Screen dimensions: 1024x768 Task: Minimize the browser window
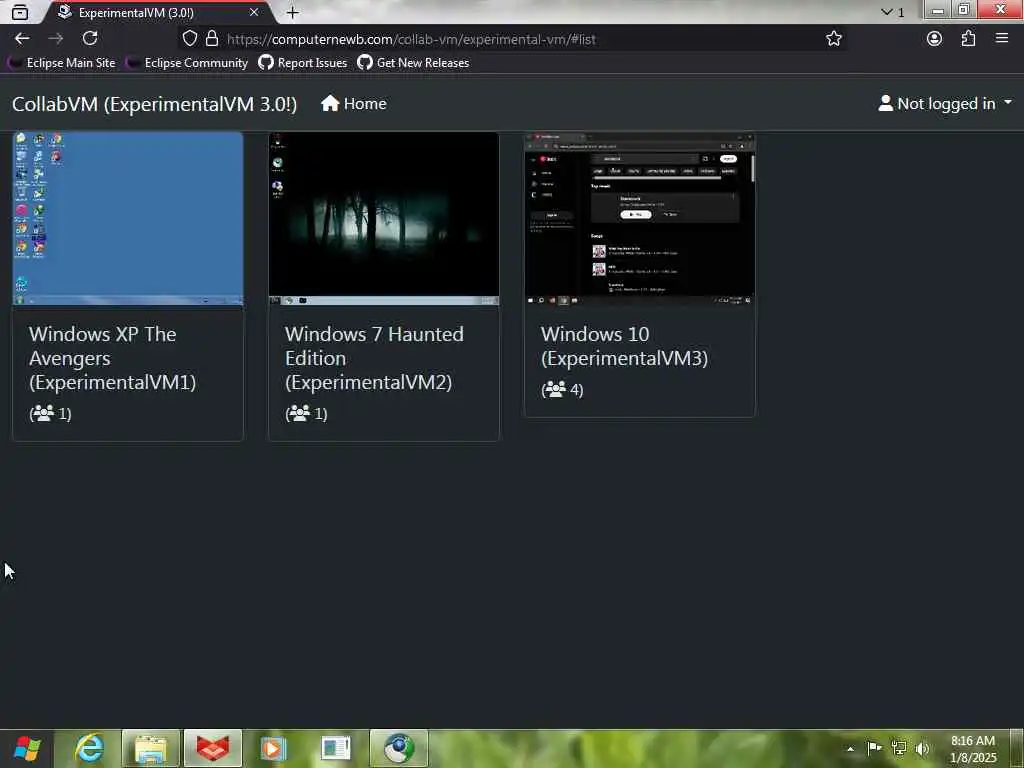938,10
